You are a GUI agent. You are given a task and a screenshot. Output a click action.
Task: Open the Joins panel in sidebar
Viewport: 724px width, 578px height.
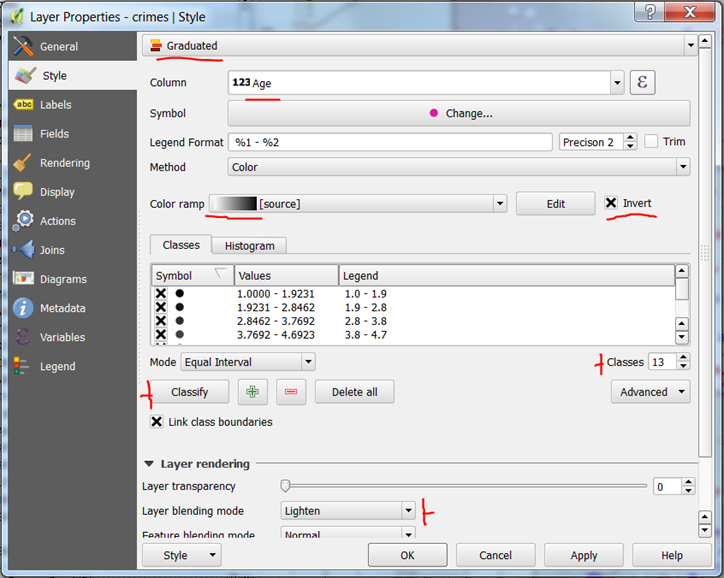52,250
